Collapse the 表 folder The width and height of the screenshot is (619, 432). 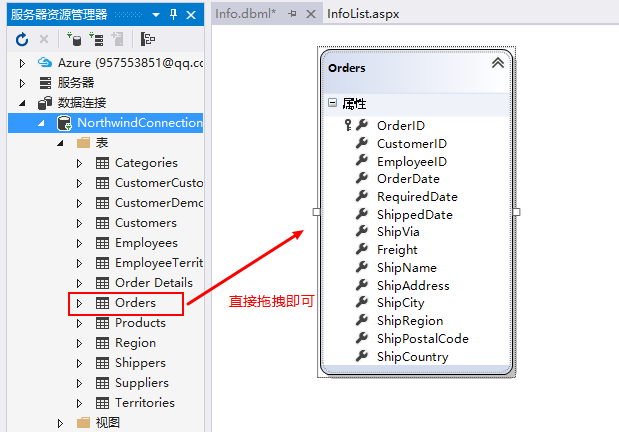[x=60, y=143]
